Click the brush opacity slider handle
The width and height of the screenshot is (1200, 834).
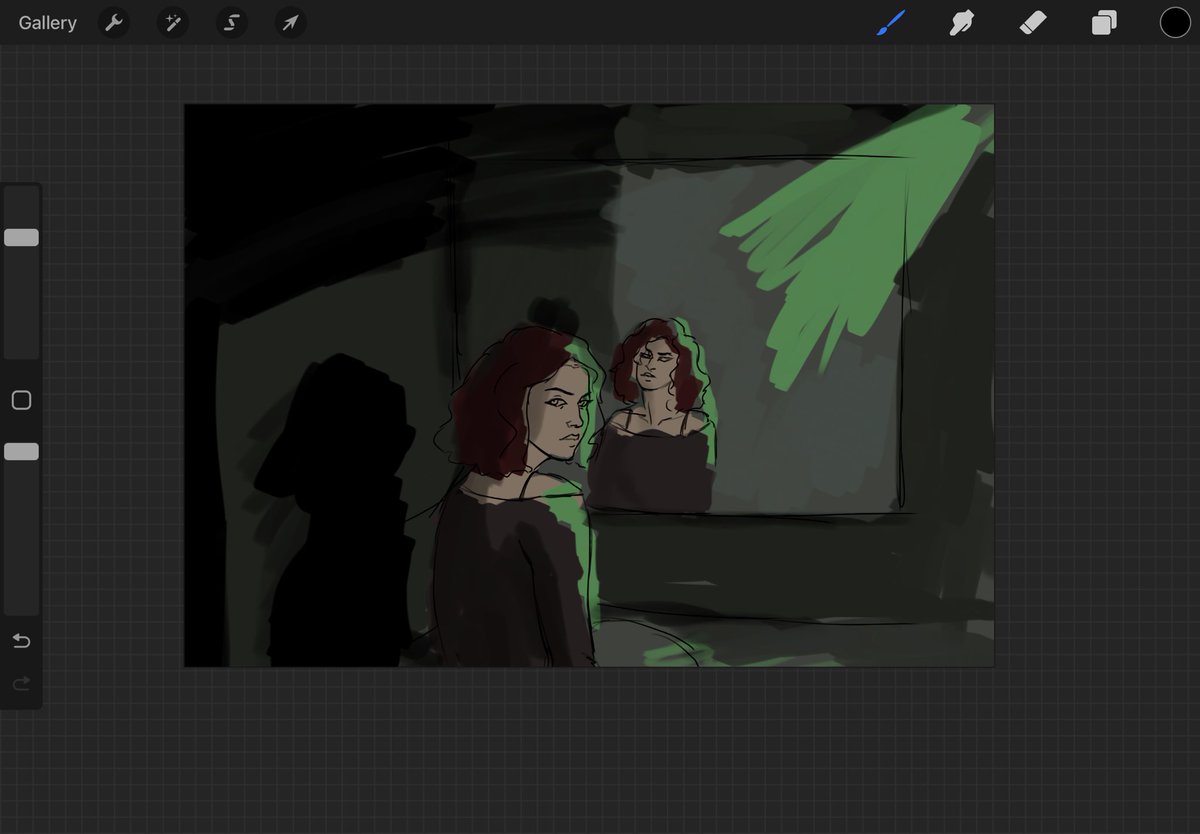21,452
